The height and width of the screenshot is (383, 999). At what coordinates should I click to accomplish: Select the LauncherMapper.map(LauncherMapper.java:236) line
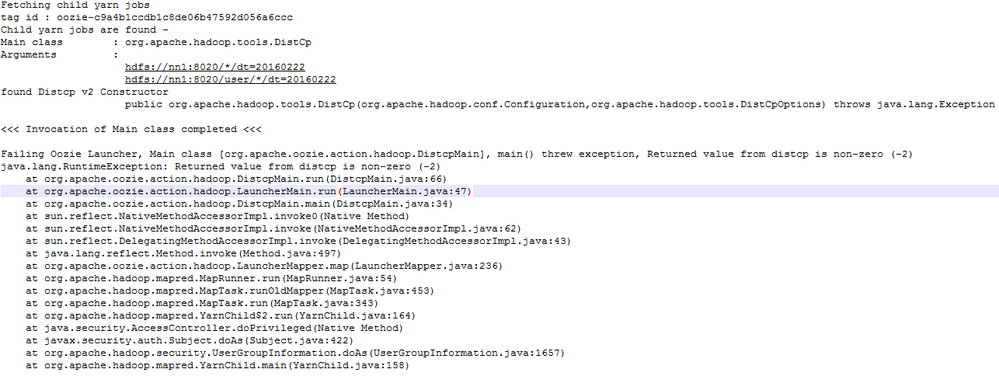tap(264, 266)
